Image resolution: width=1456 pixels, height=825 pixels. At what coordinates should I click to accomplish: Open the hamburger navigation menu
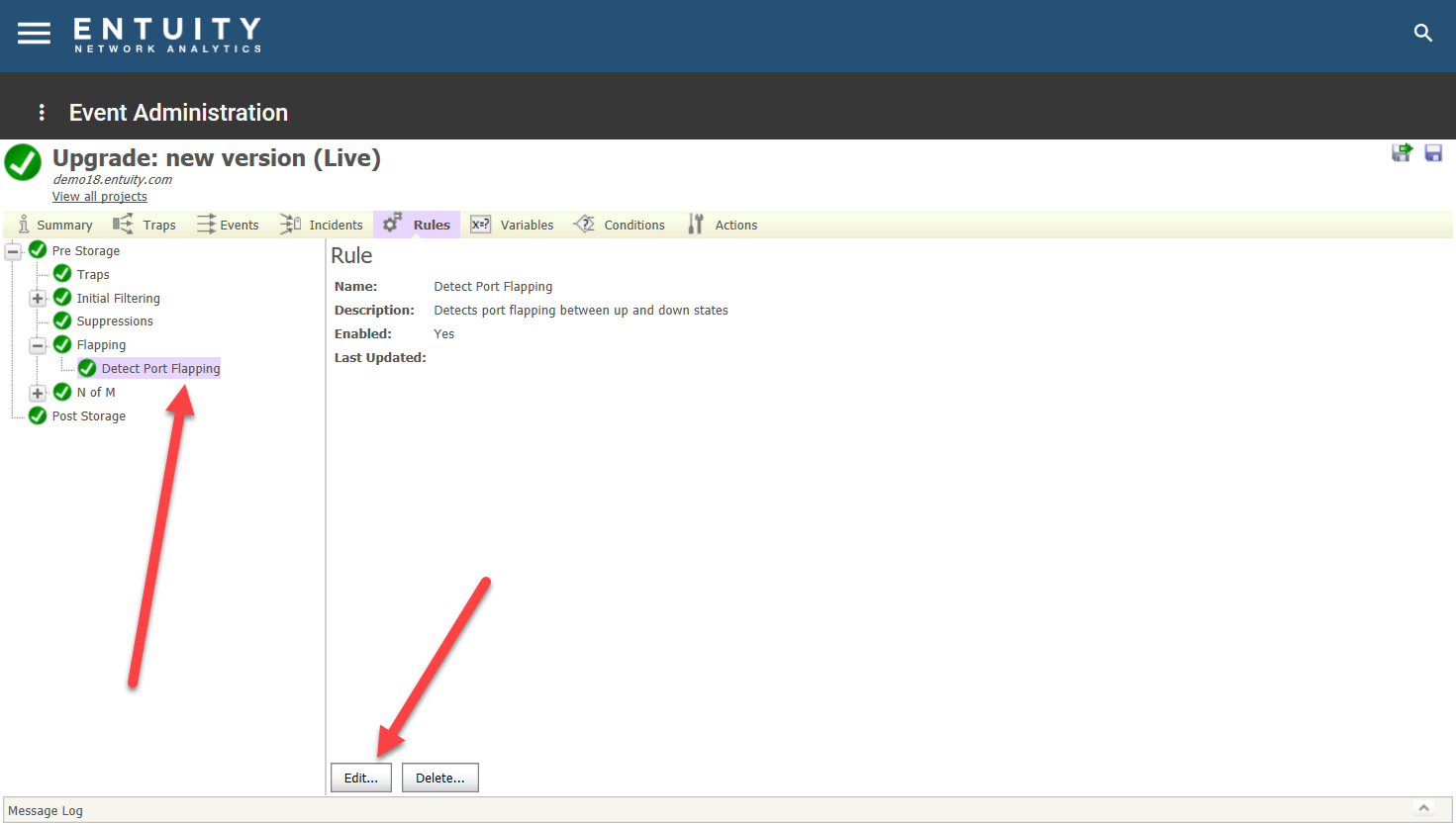click(34, 34)
